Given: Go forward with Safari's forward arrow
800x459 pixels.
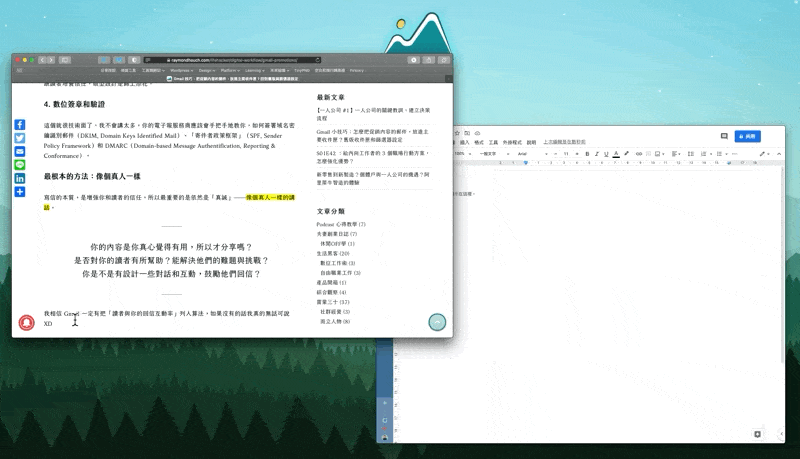Looking at the screenshot, I should click(51, 60).
